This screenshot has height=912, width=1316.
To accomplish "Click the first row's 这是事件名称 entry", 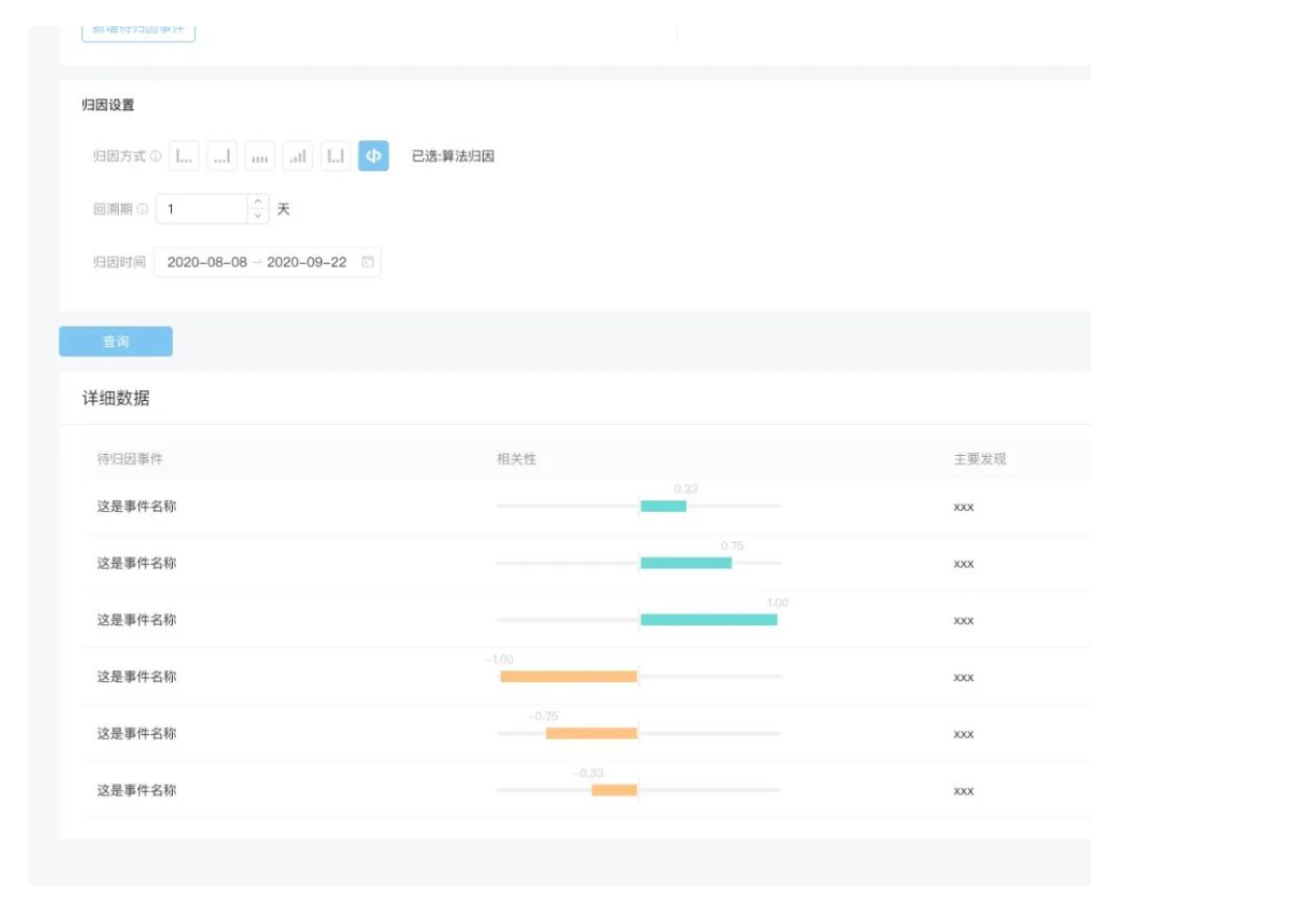I will click(x=136, y=506).
